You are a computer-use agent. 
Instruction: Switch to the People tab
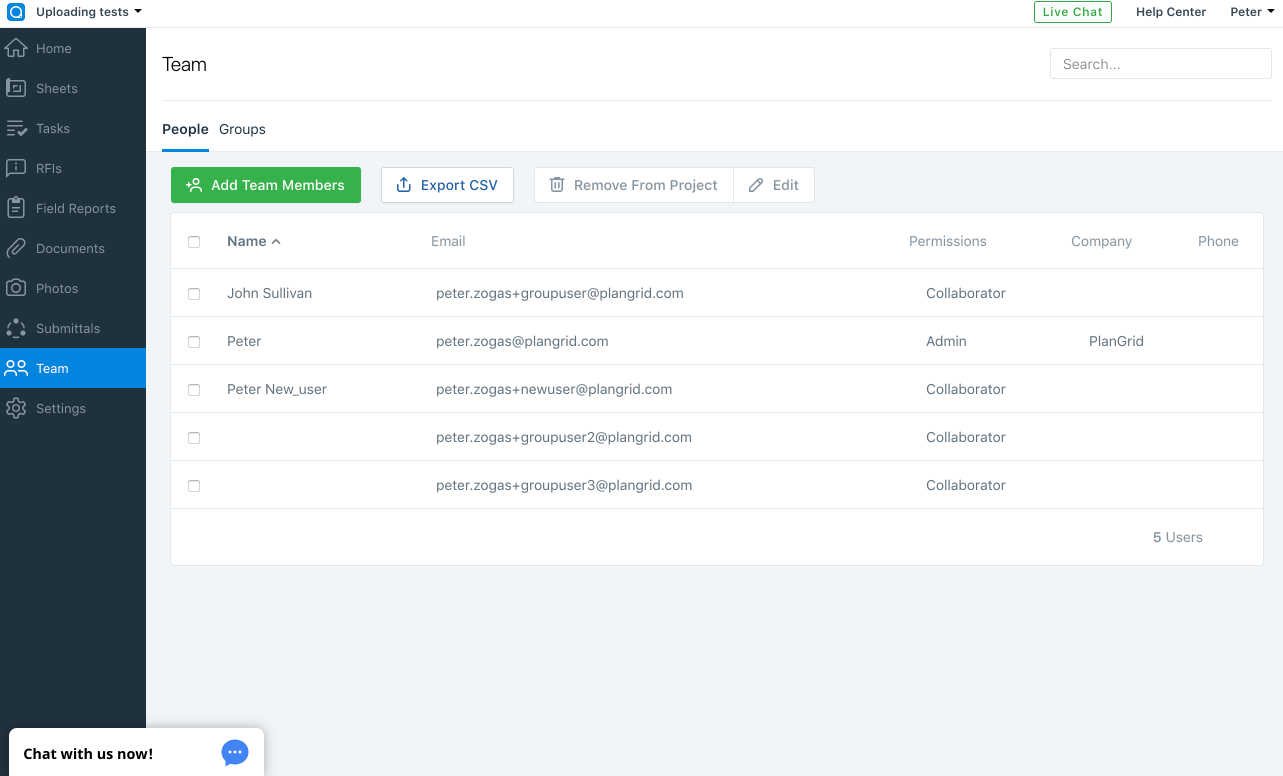(185, 129)
